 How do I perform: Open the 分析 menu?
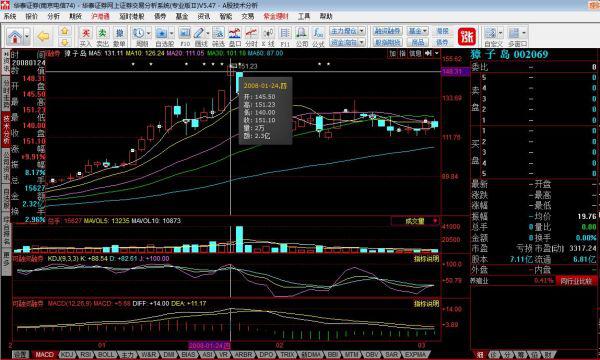[54, 16]
